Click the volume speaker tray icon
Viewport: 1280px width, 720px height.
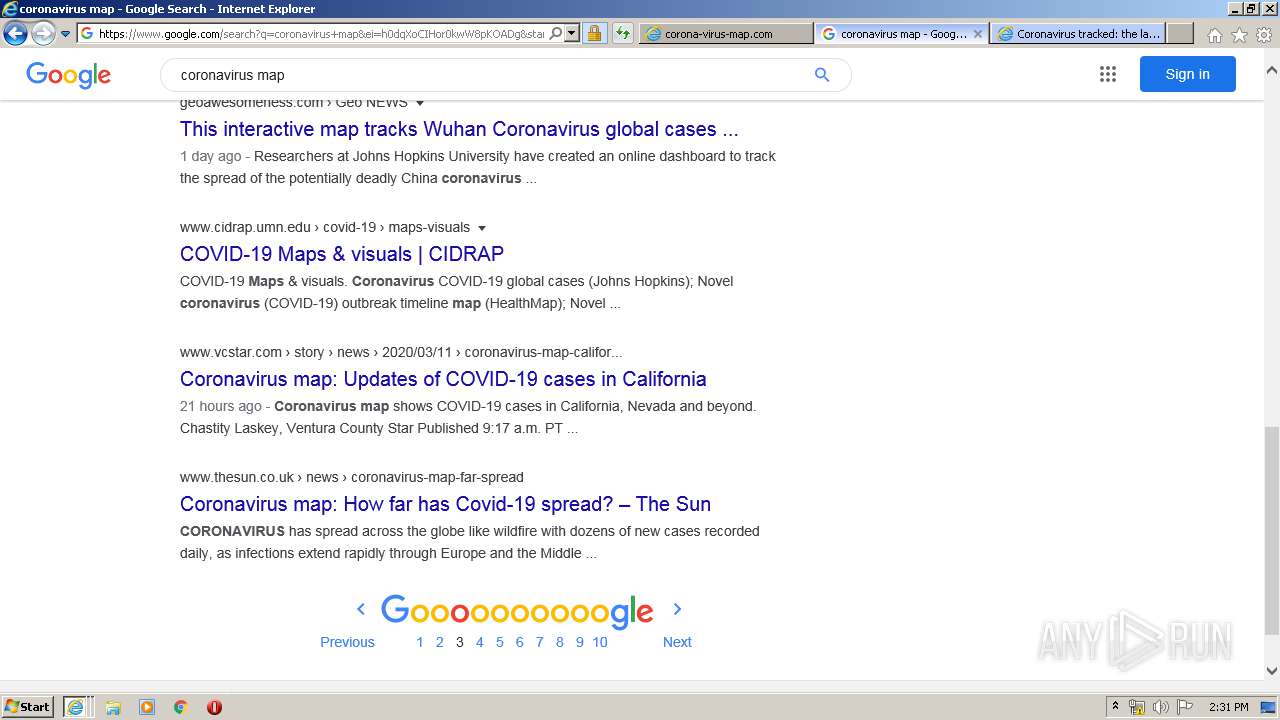pyautogui.click(x=1161, y=707)
